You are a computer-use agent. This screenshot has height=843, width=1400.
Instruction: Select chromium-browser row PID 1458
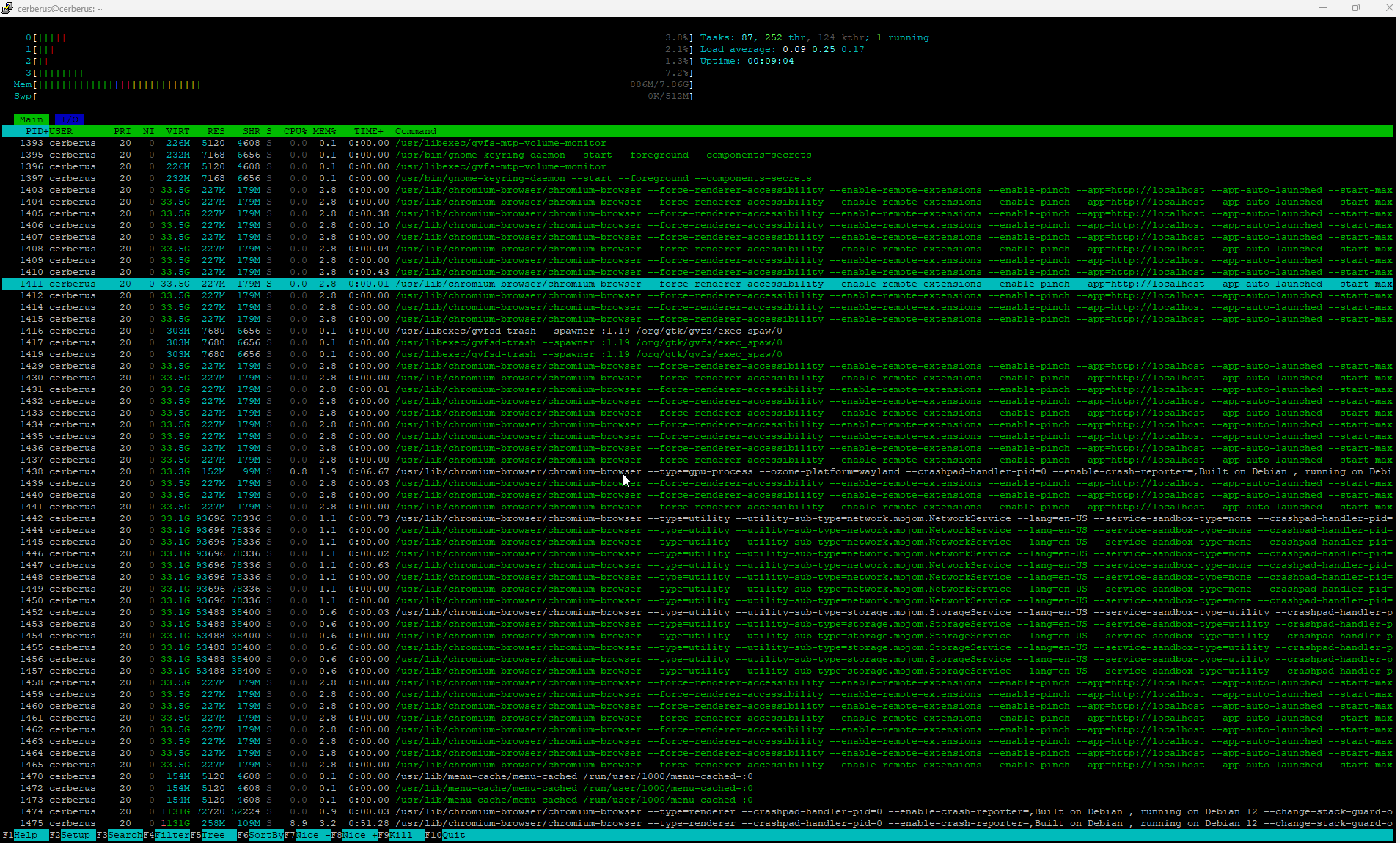697,682
